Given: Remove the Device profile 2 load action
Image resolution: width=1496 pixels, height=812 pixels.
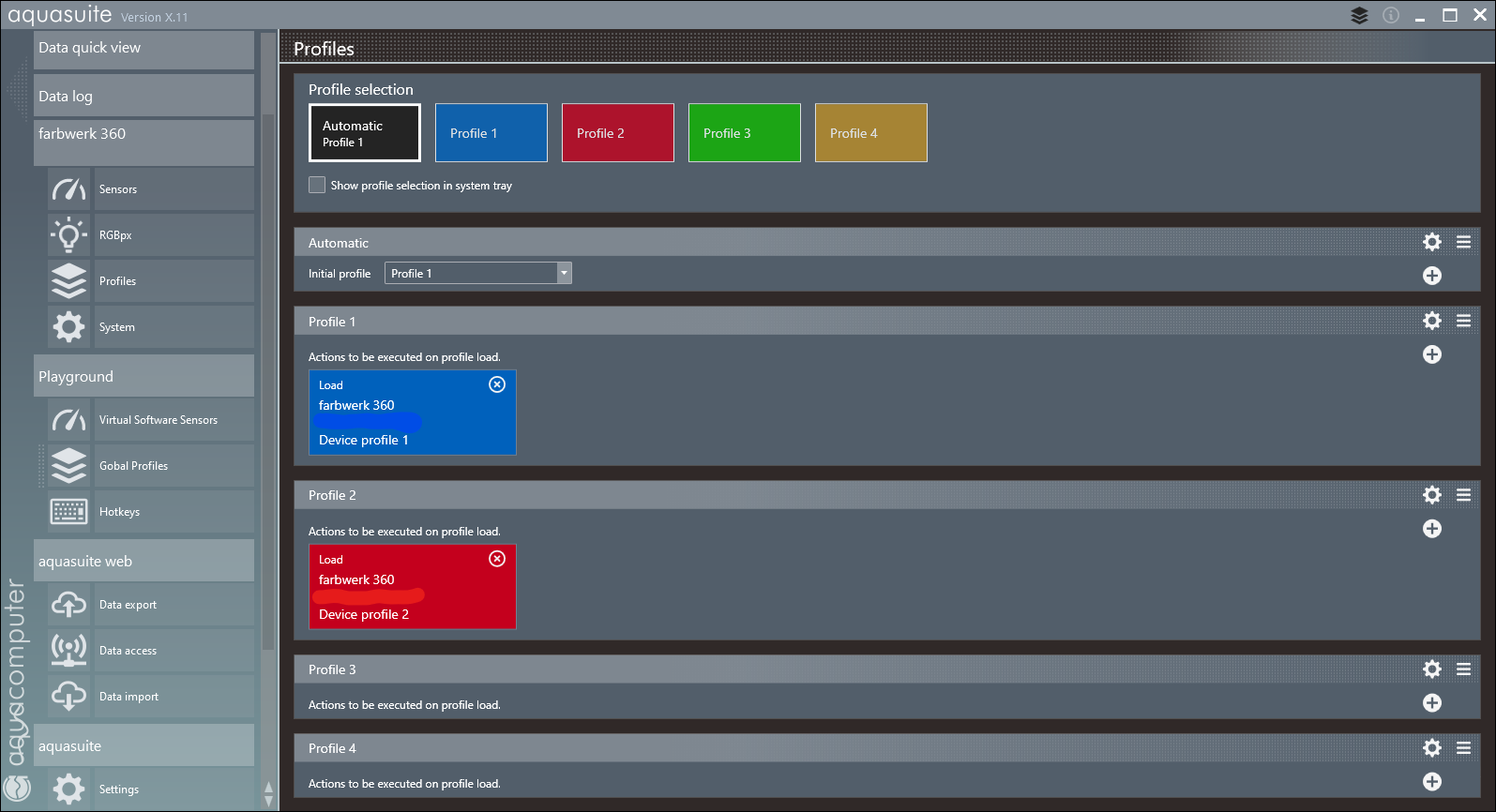Looking at the screenshot, I should pyautogui.click(x=497, y=559).
